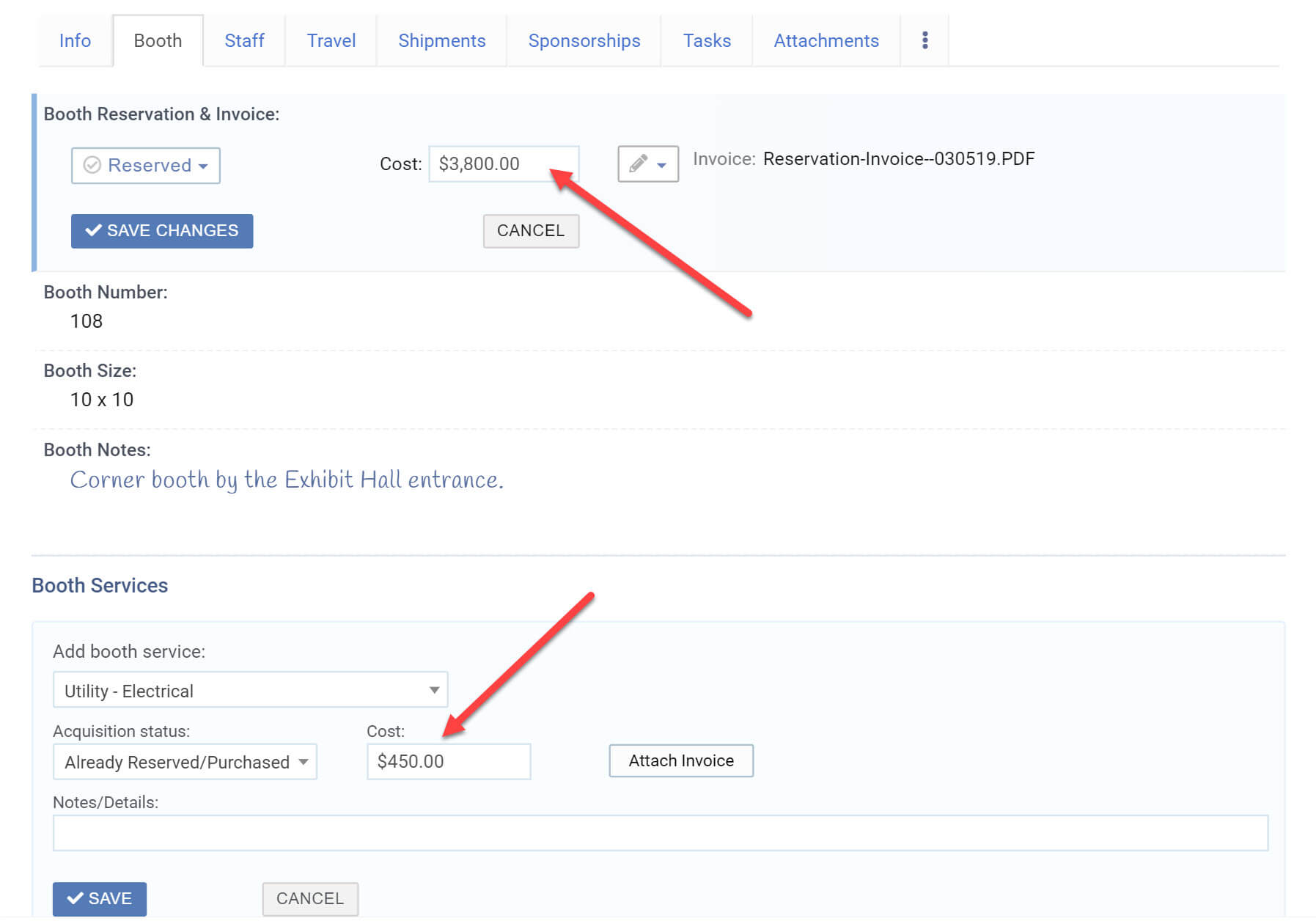This screenshot has width=1316, height=921.
Task: Open the Shipments tab
Action: pyautogui.click(x=441, y=40)
